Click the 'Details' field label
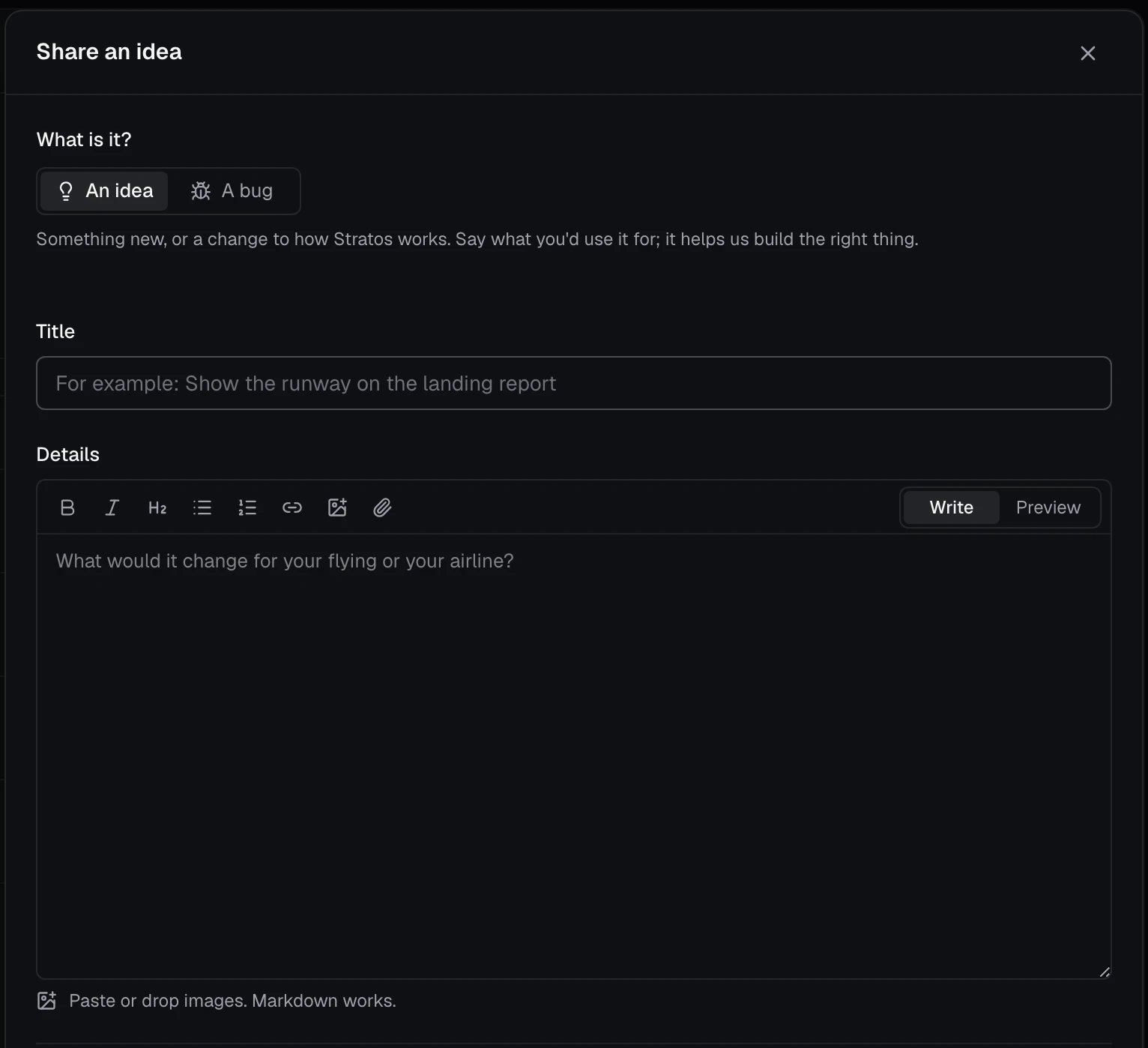 coord(68,454)
